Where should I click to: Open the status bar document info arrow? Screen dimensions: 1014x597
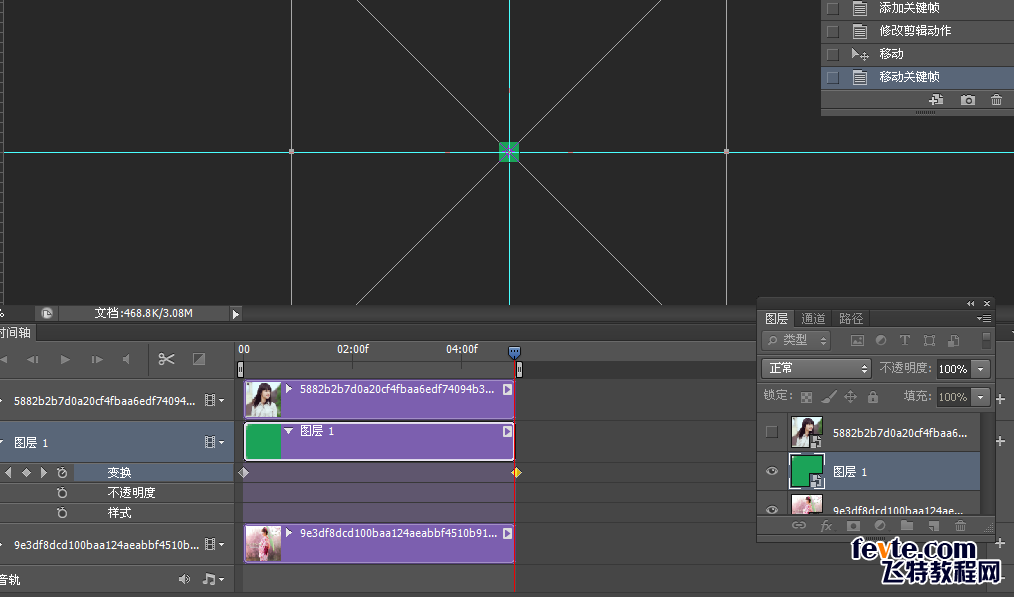point(235,314)
